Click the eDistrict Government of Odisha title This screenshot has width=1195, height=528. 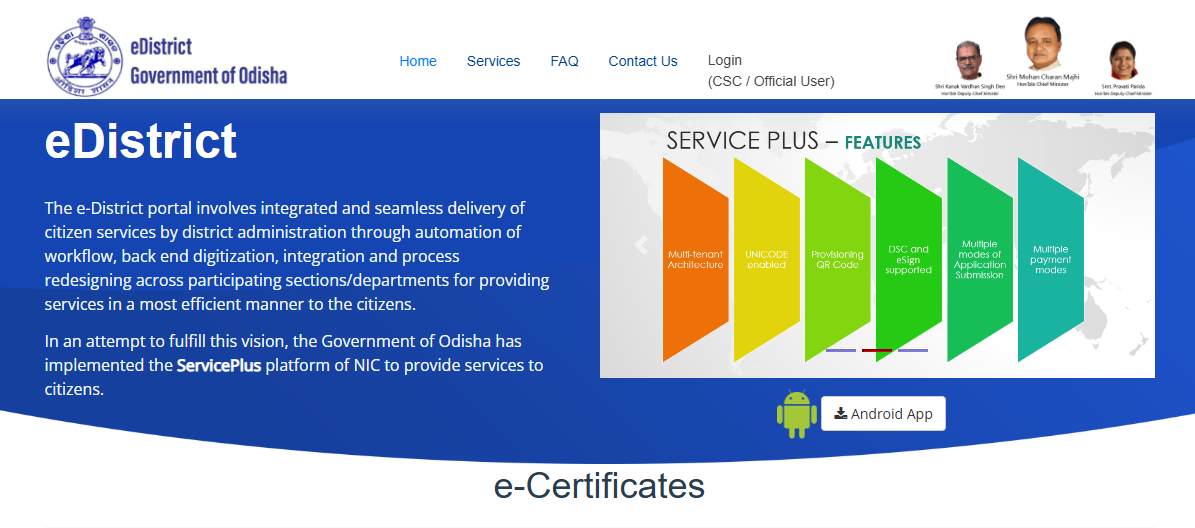point(208,61)
